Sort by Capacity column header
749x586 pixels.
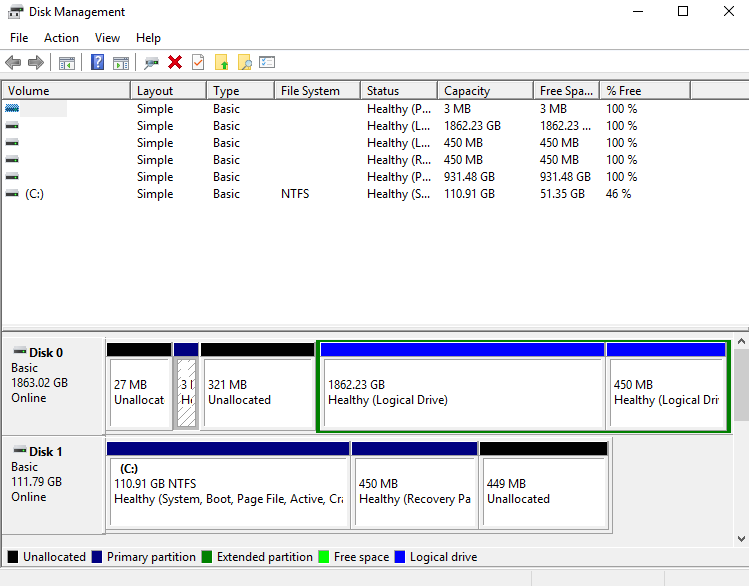(486, 90)
